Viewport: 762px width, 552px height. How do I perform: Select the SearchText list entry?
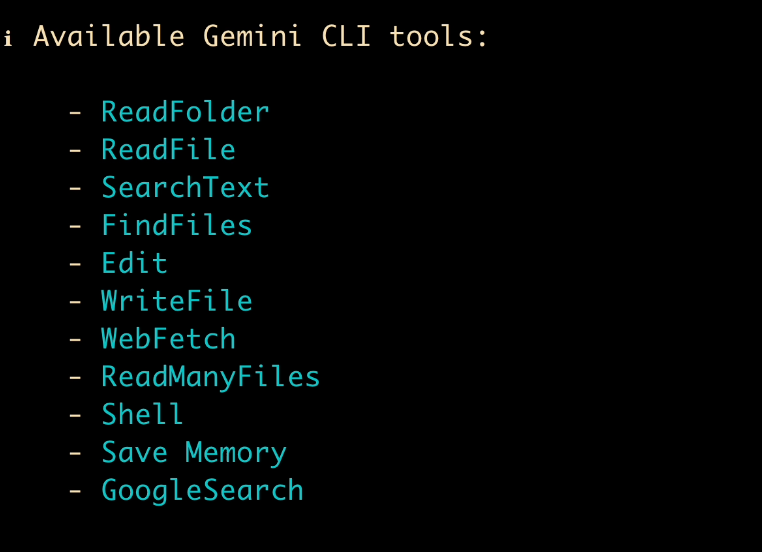(185, 188)
